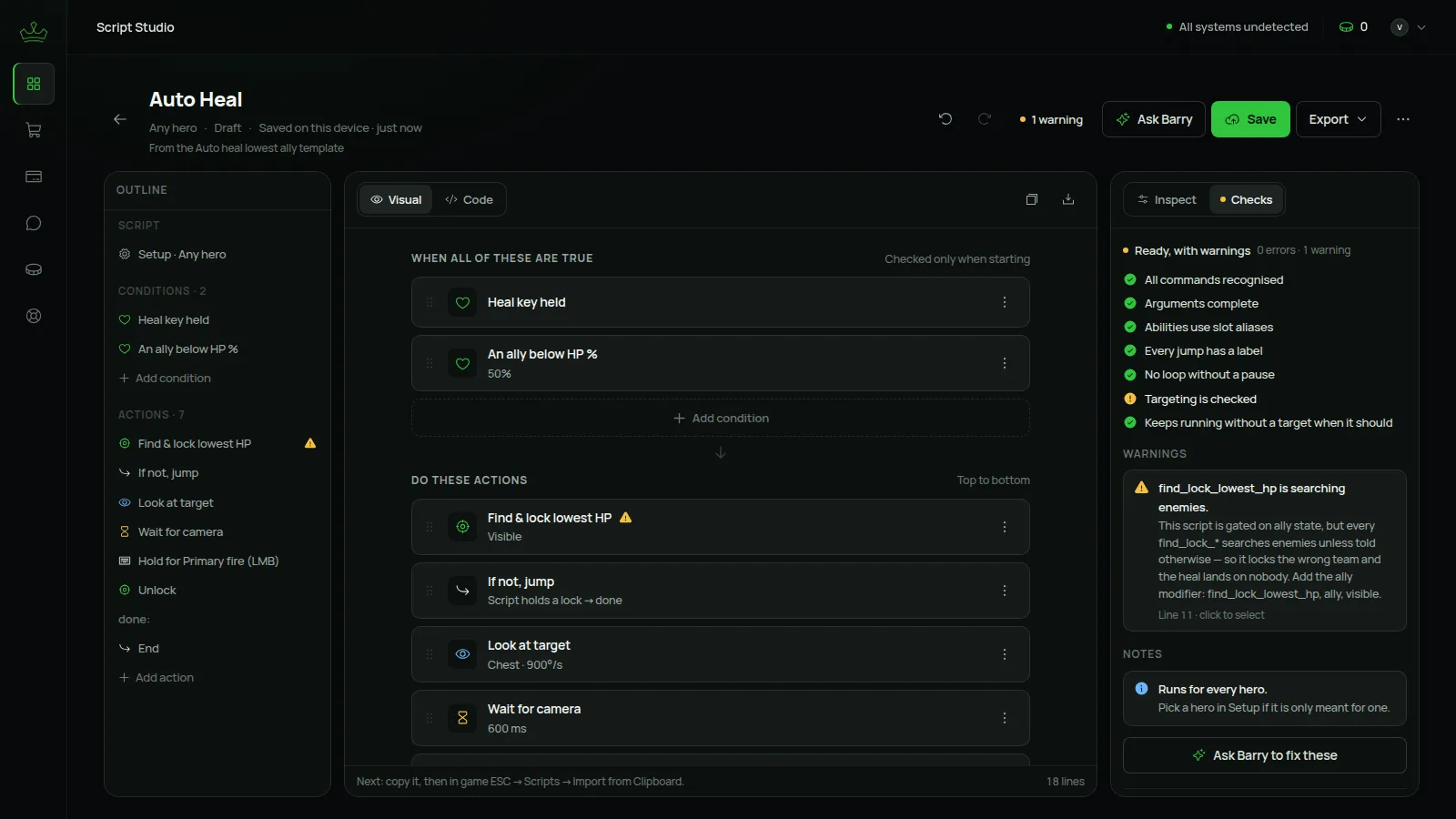Click the Ask Barry button

point(1154,119)
